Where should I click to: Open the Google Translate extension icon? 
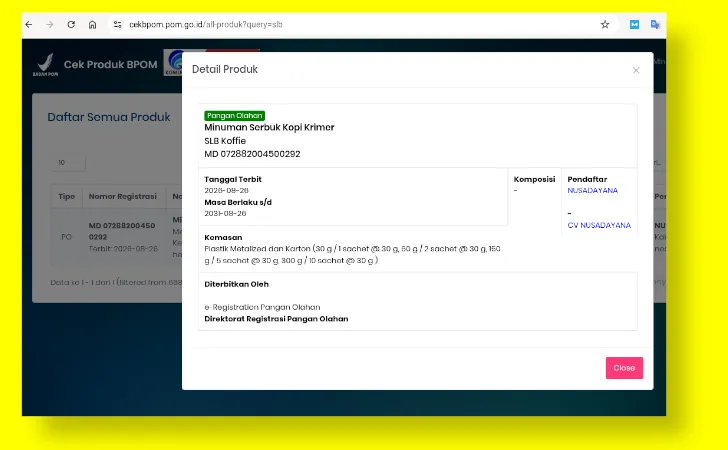(x=655, y=25)
